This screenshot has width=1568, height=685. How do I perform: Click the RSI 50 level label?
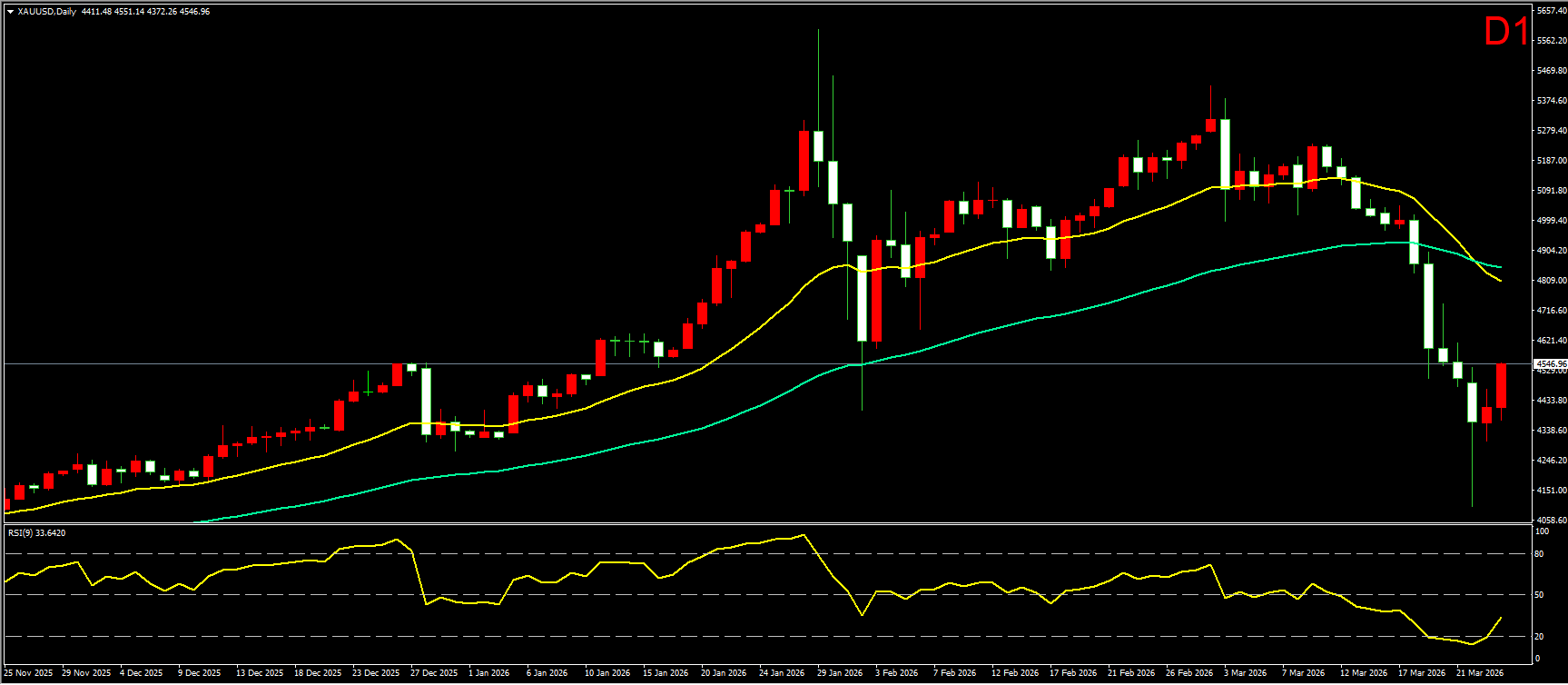[x=1539, y=595]
